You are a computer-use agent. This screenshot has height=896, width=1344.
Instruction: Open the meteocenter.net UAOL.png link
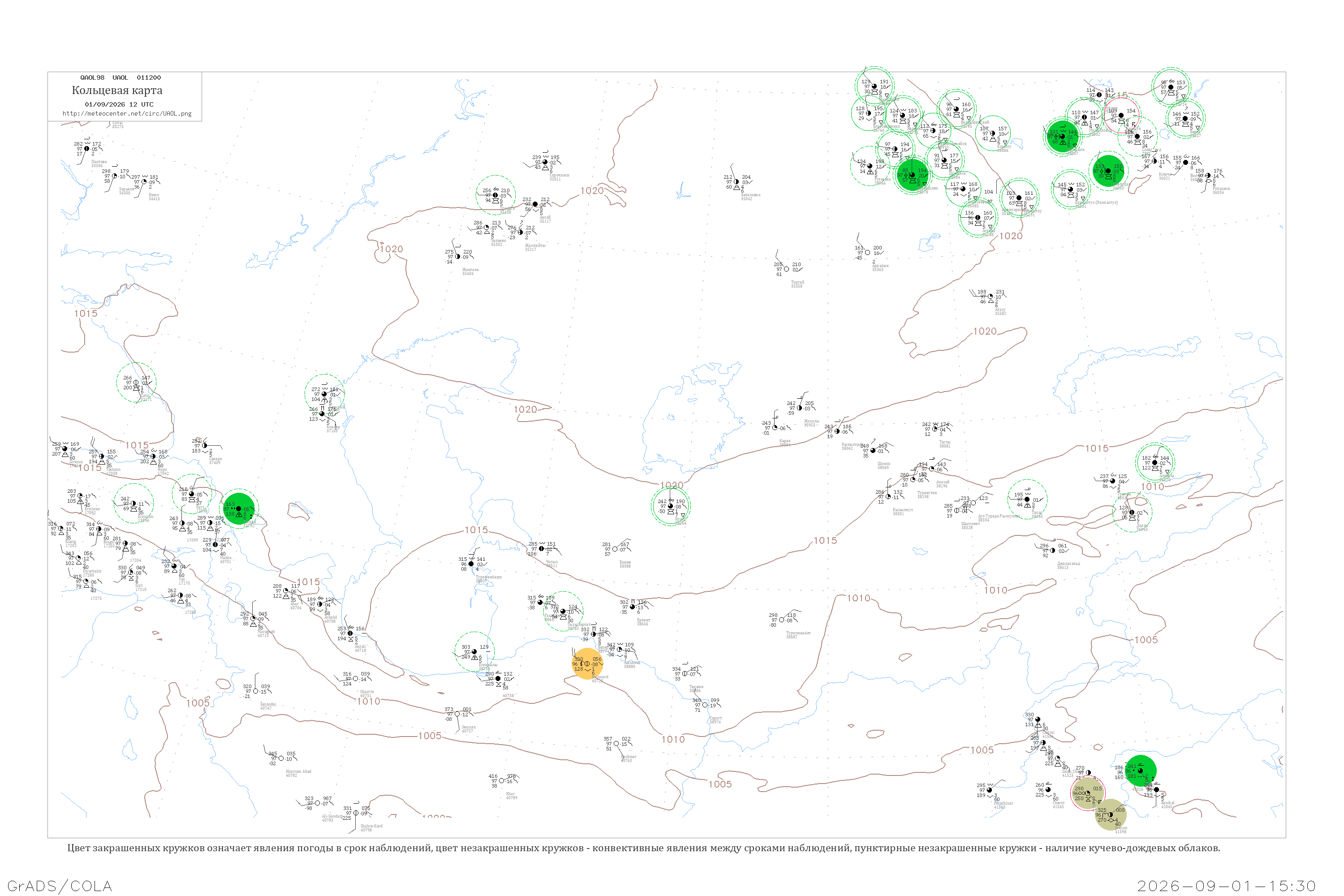coord(127,114)
